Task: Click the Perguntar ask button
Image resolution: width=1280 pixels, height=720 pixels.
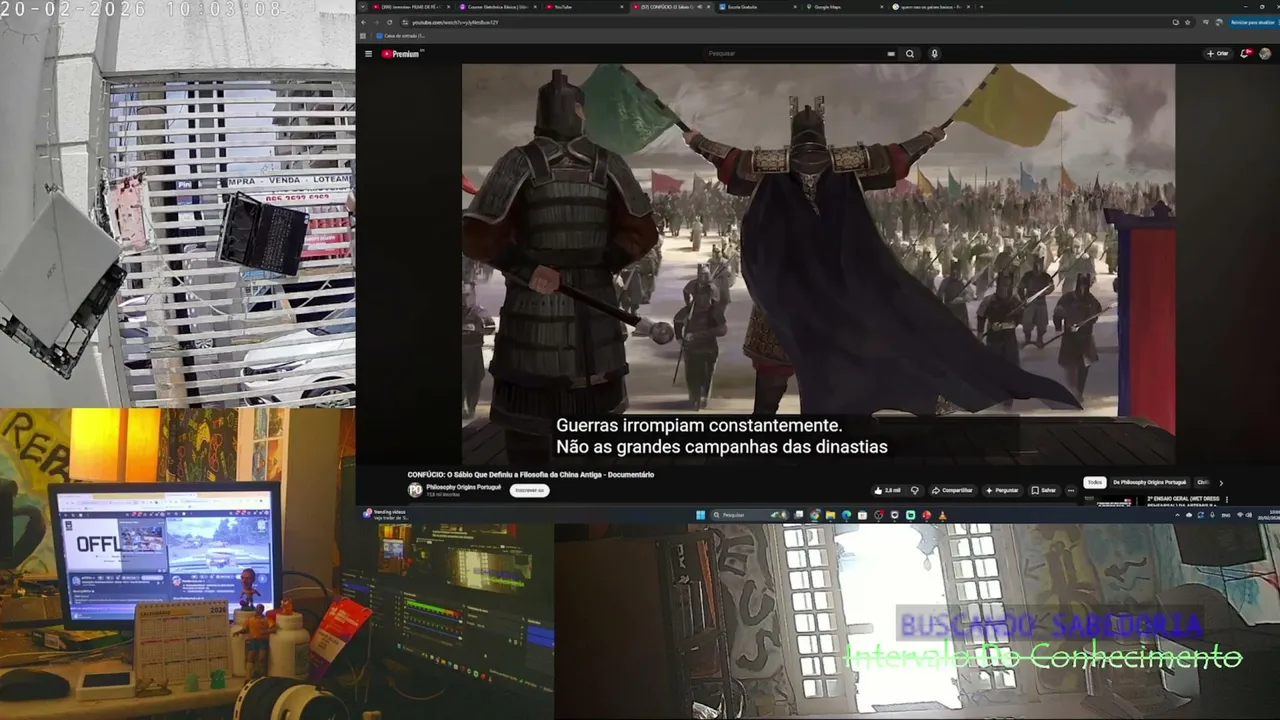Action: (x=1002, y=490)
